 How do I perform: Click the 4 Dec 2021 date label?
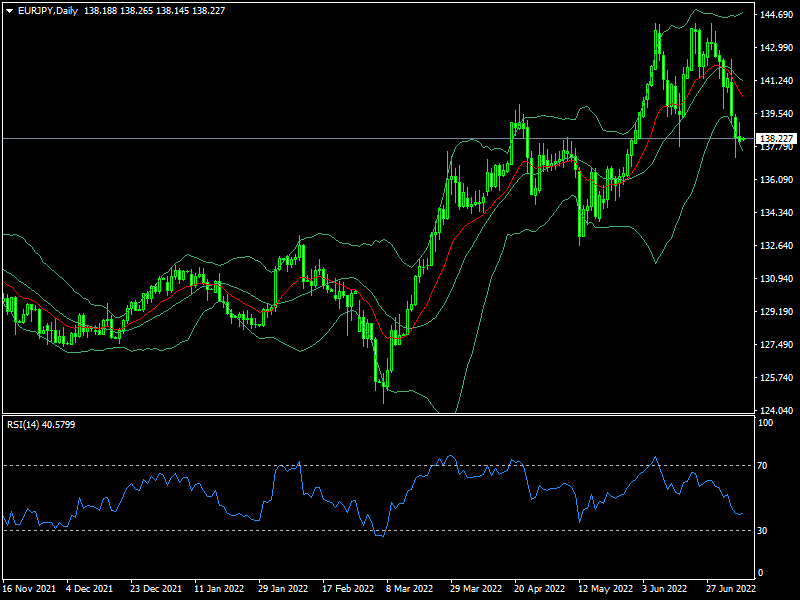click(x=90, y=589)
